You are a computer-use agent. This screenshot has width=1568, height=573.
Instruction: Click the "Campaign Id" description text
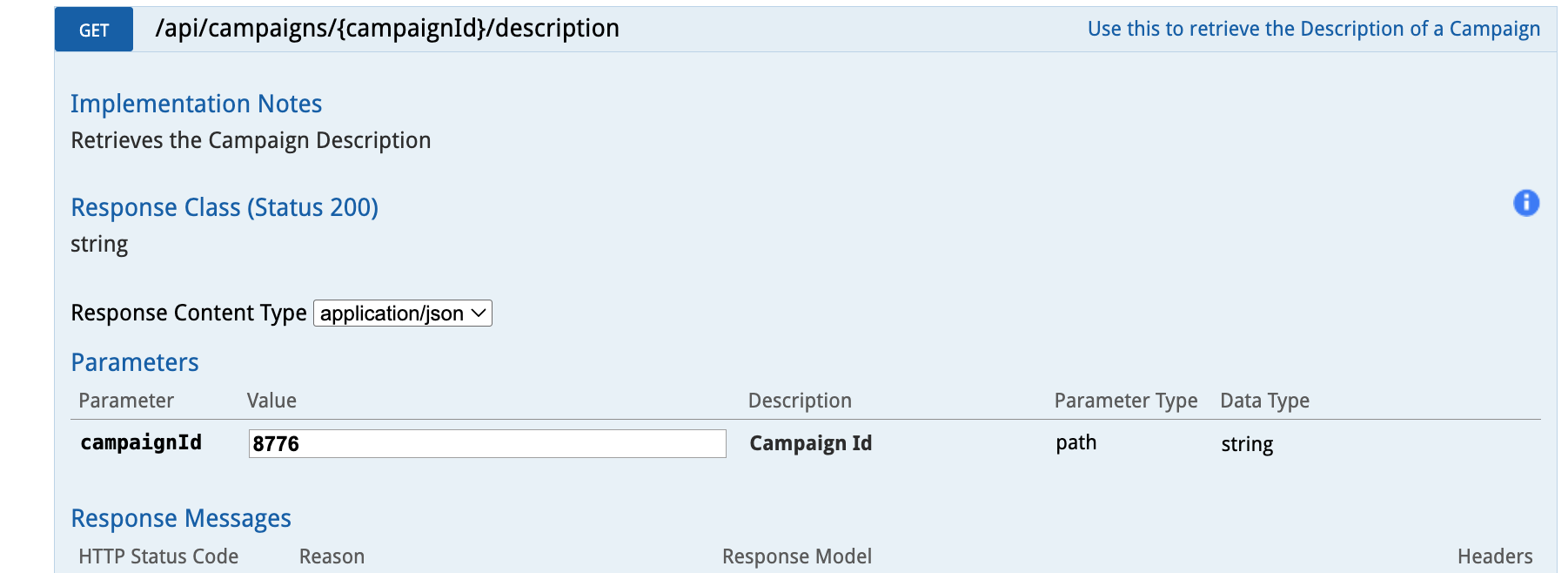click(810, 443)
